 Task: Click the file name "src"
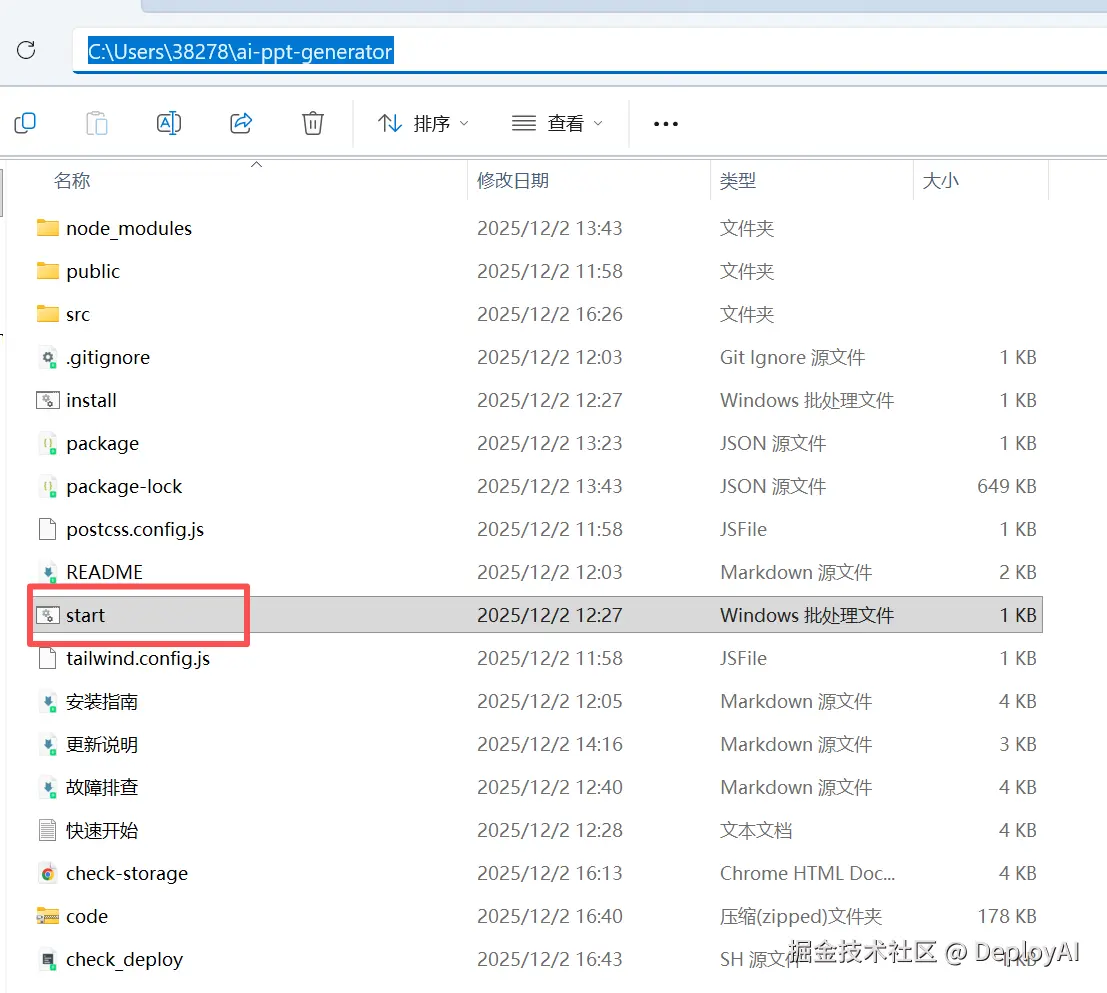pyautogui.click(x=78, y=315)
